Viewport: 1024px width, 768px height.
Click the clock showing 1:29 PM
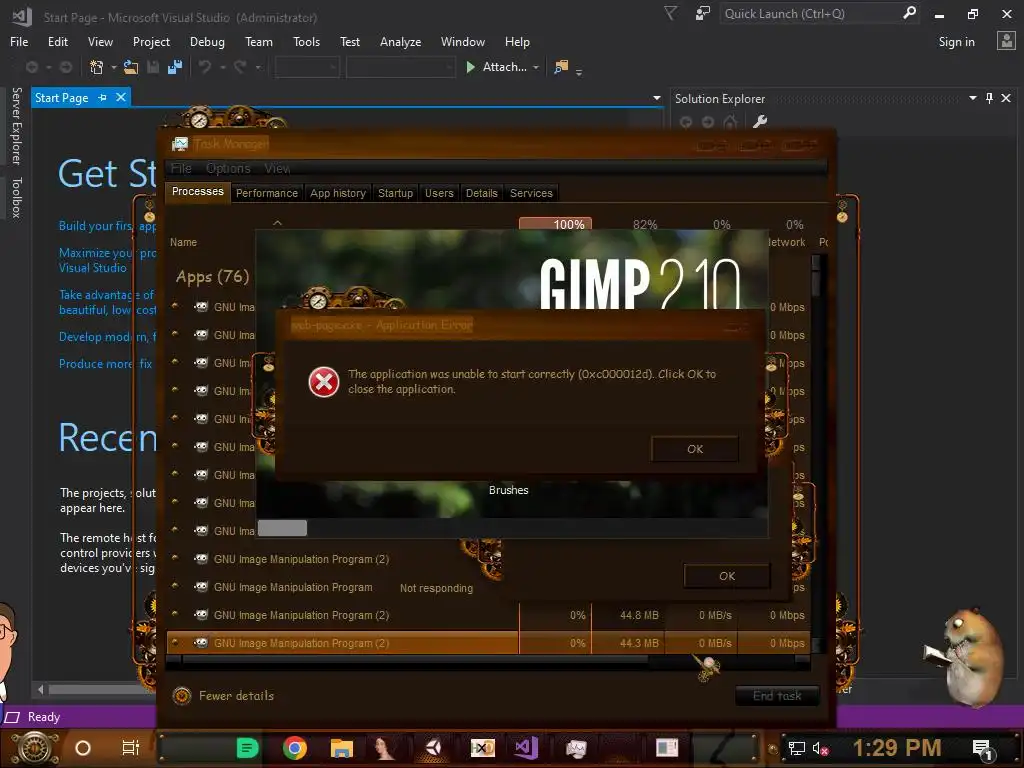point(897,748)
